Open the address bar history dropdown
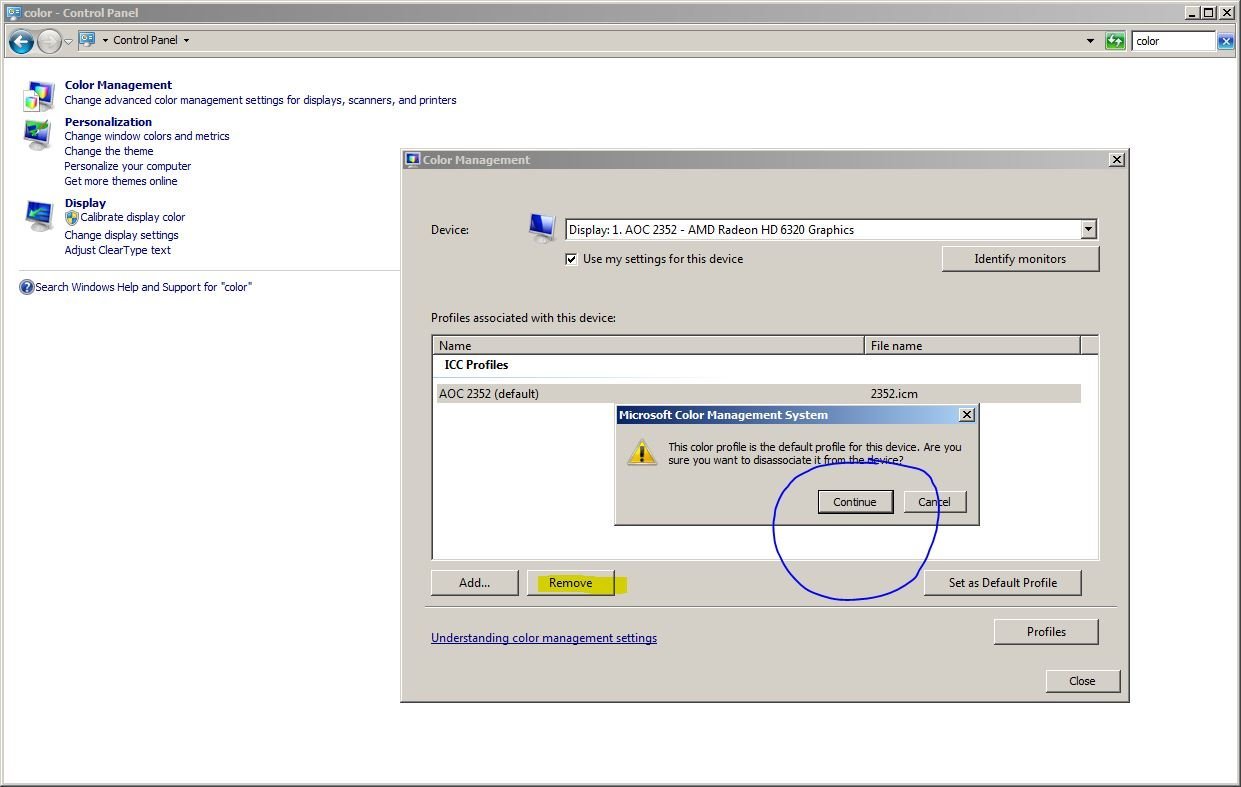This screenshot has width=1241, height=787. [x=1090, y=41]
